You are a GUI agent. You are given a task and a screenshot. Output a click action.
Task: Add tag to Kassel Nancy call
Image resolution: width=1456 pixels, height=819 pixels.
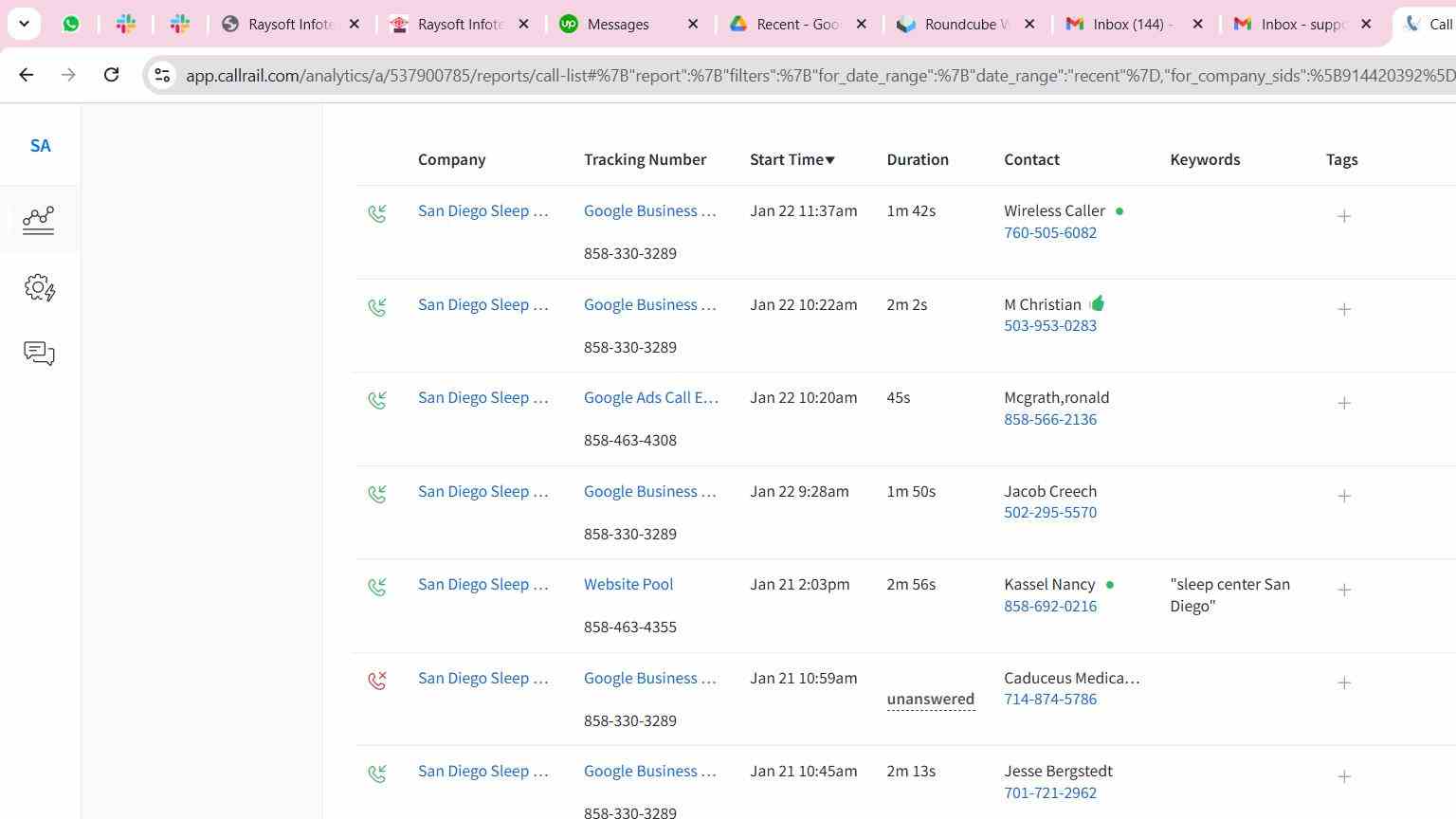1344,590
